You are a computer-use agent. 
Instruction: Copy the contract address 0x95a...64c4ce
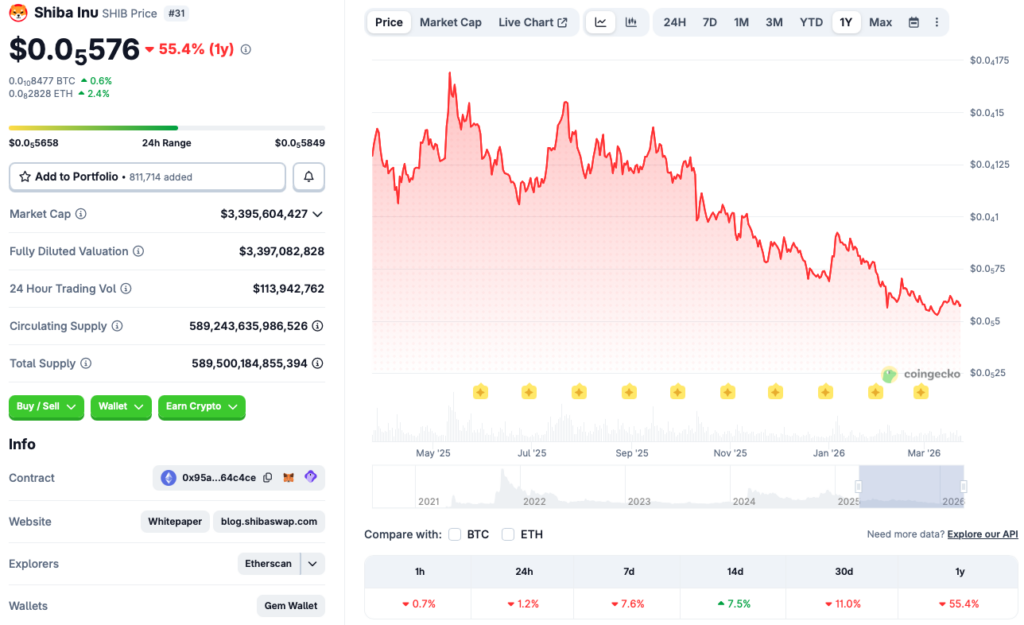(x=267, y=478)
